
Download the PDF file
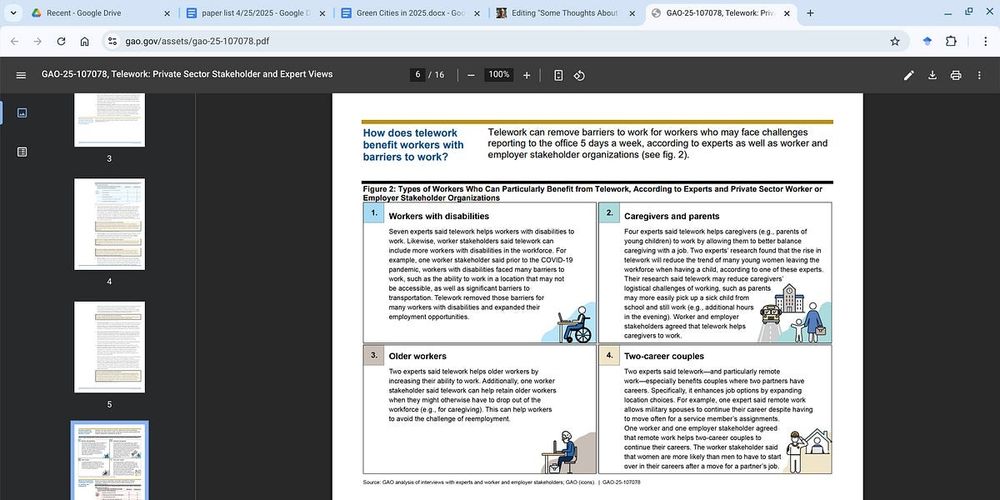point(932,75)
